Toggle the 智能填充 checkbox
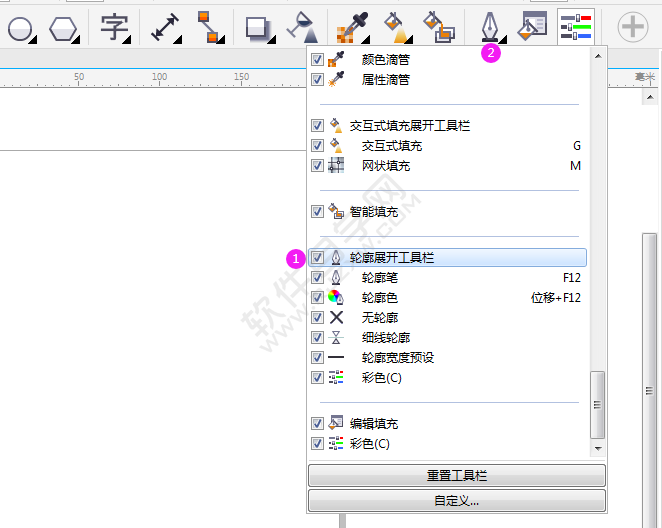This screenshot has height=528, width=662. [317, 211]
